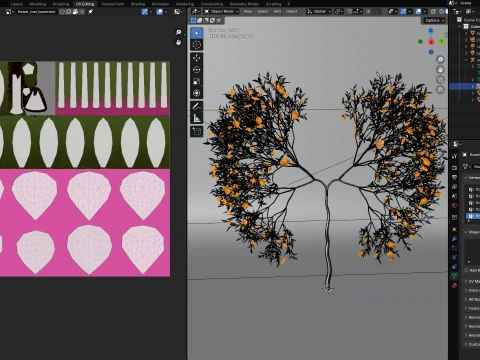The height and width of the screenshot is (360, 480).
Task: Switch perspective/orthographic grid icon in the viewport
Action: click(x=440, y=90)
